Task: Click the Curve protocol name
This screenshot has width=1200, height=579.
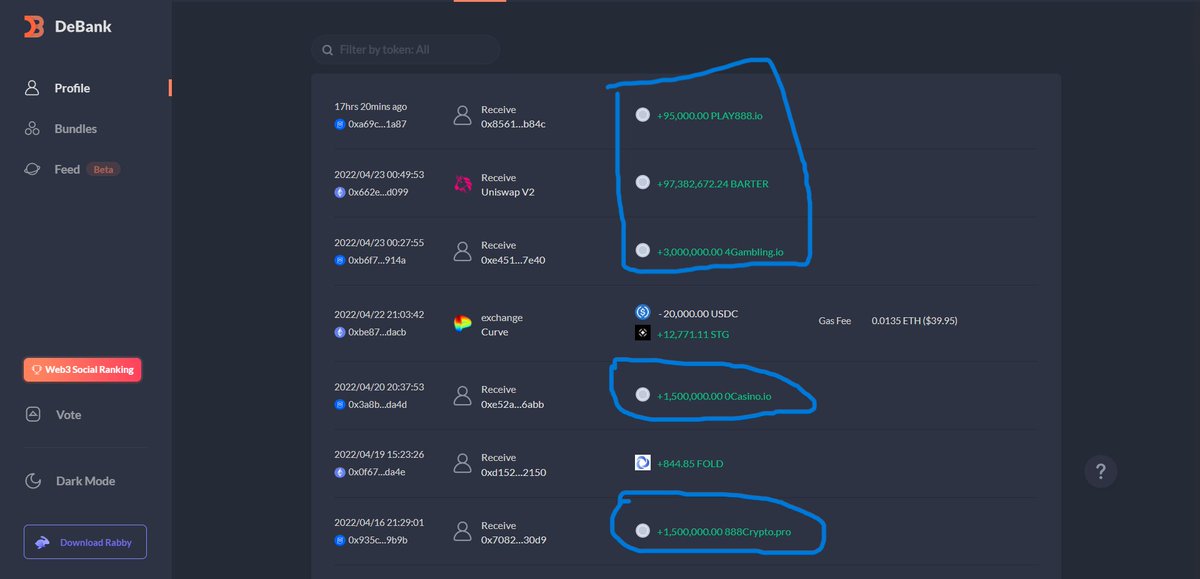Action: point(495,332)
